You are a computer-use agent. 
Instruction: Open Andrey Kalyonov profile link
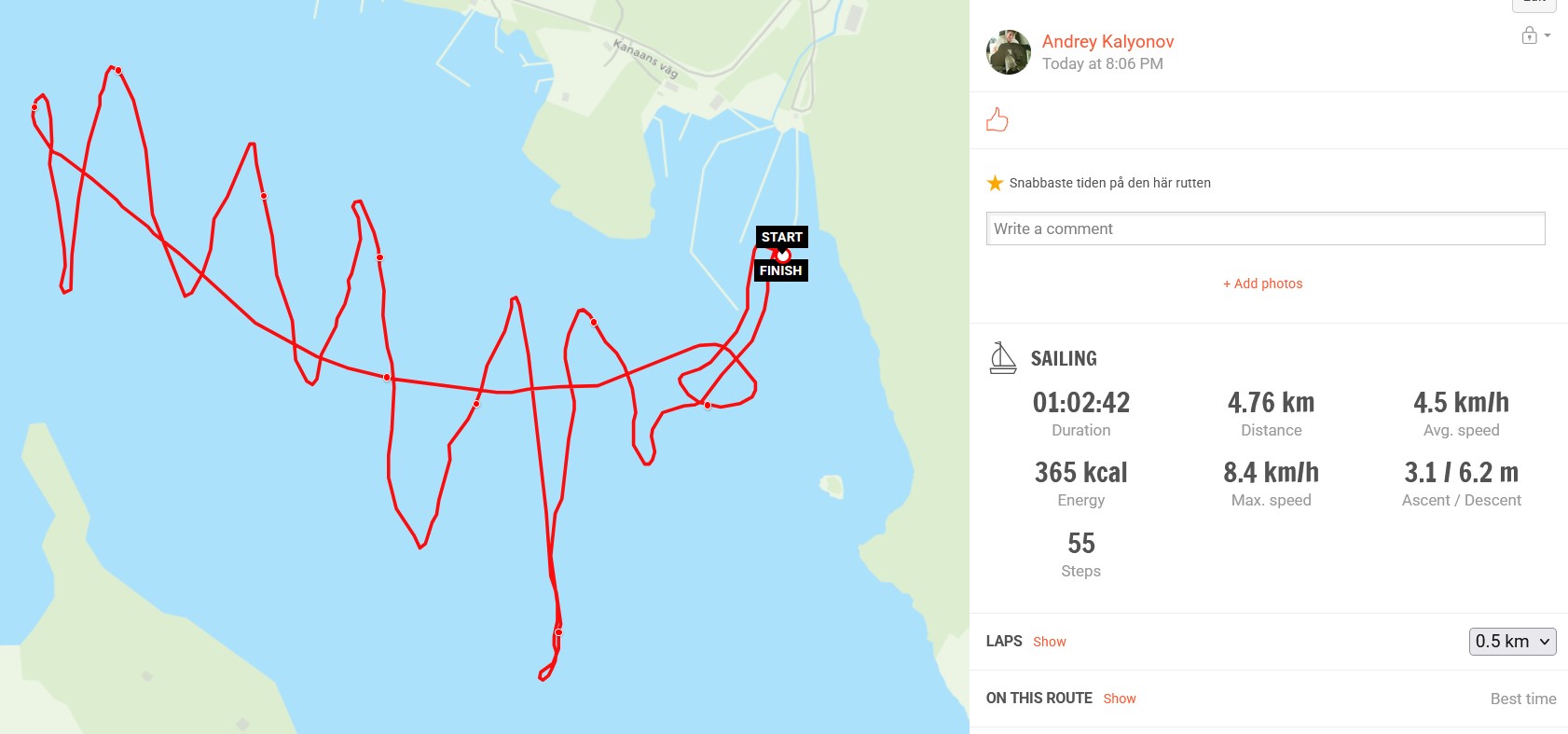(1107, 41)
